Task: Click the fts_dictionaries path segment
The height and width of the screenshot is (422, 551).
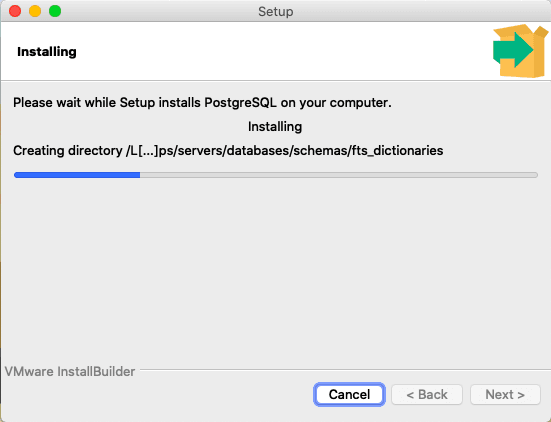Action: 397,151
